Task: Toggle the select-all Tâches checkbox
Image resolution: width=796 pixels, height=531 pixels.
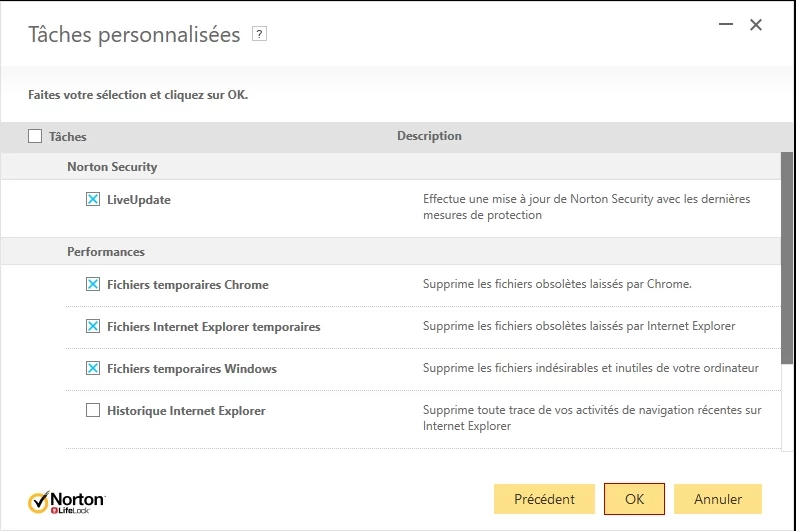Action: [x=35, y=136]
